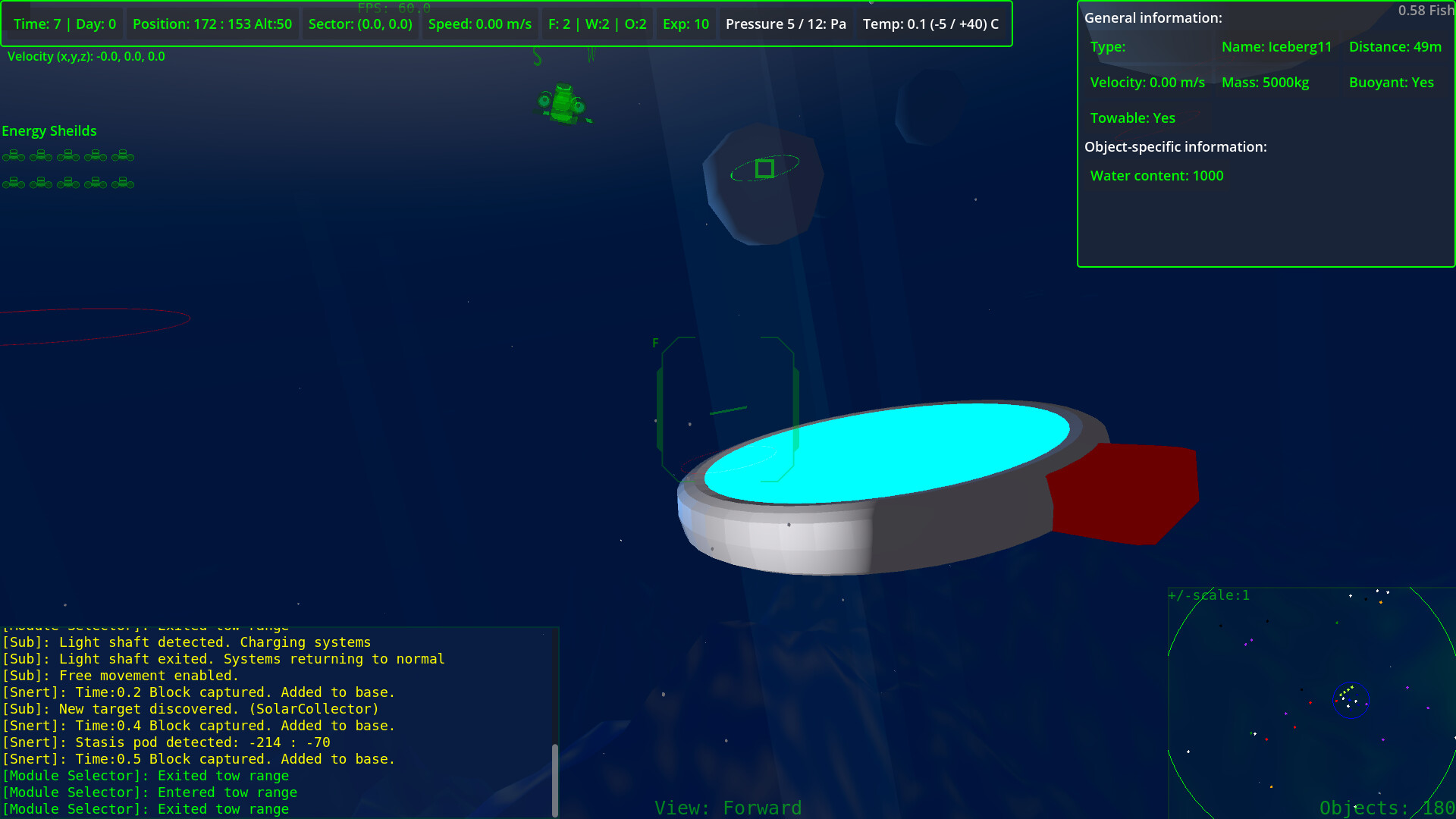This screenshot has height=819, width=1456.
Task: Click fifth shield icon in lower shields row
Action: coord(123,184)
